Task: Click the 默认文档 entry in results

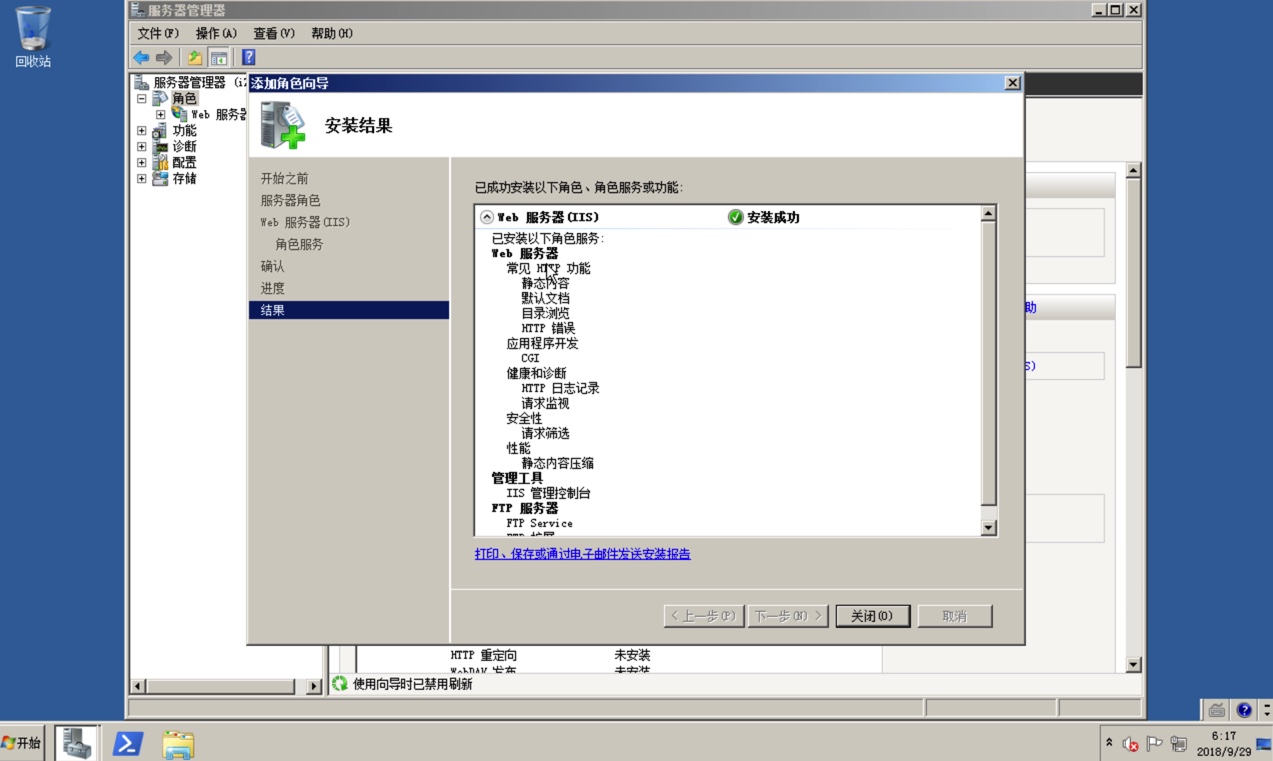Action: pyautogui.click(x=545, y=298)
